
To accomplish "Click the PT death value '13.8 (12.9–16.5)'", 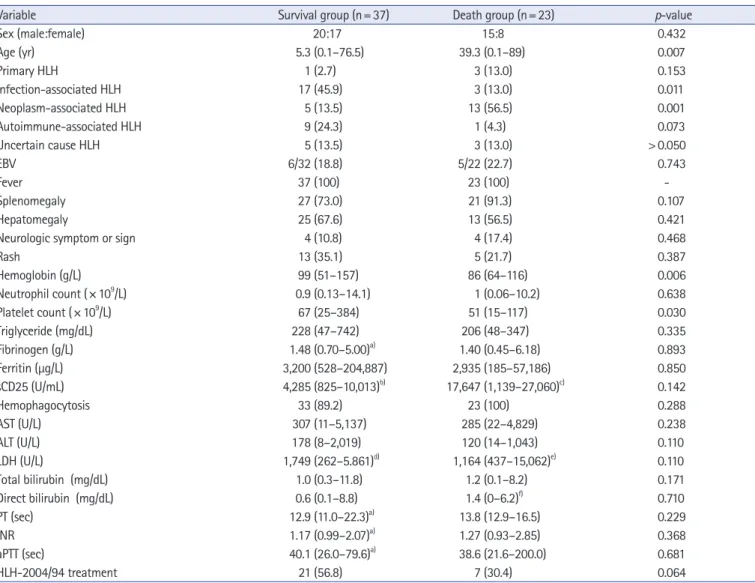I will (500, 517).
